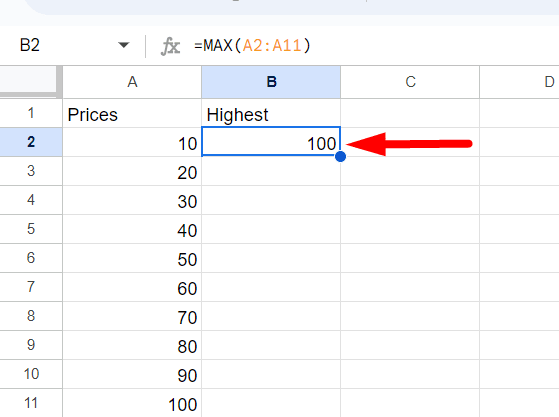Select column B header
The image size is (559, 417).
point(271,82)
